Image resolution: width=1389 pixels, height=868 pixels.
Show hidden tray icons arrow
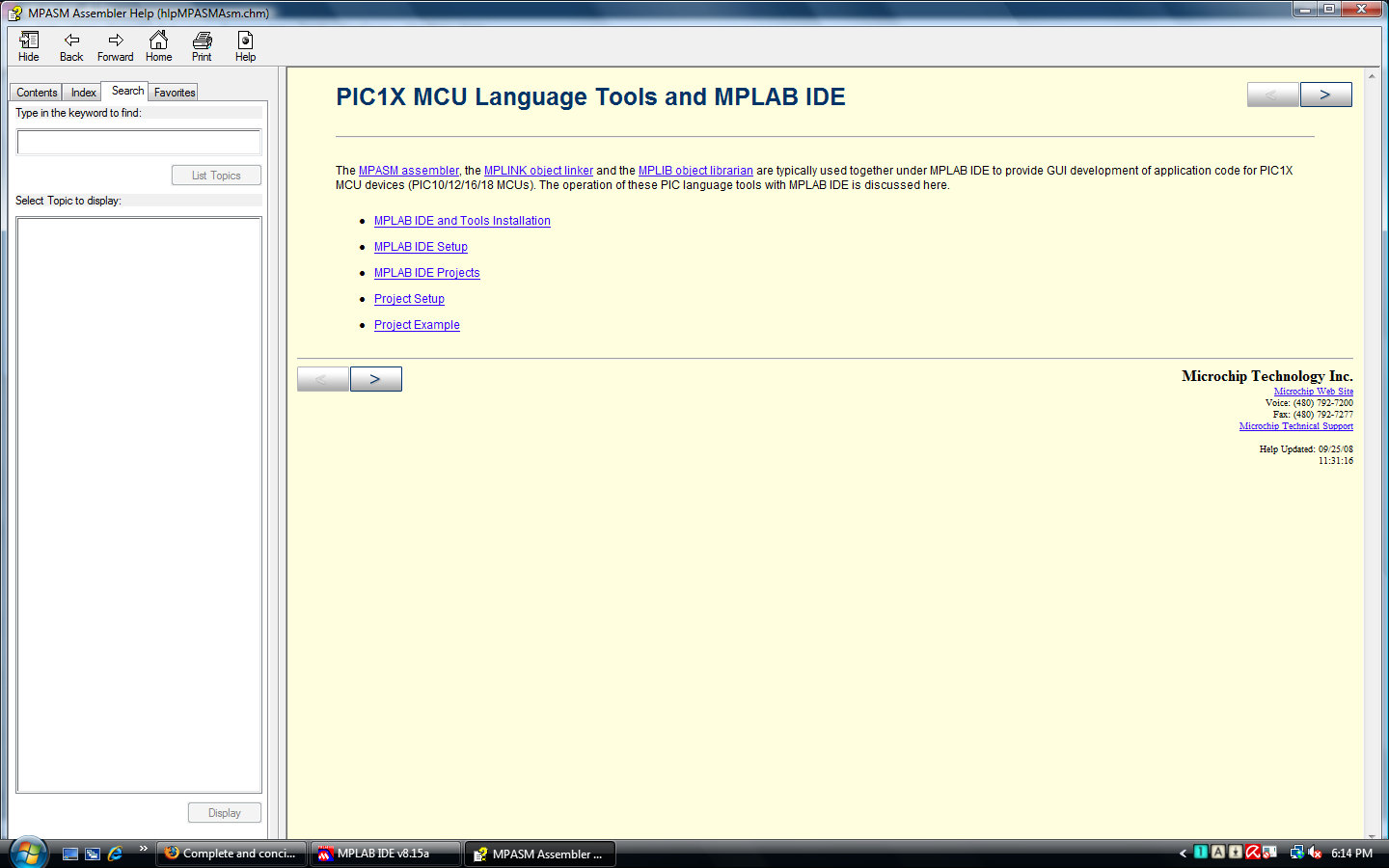coord(1183,854)
